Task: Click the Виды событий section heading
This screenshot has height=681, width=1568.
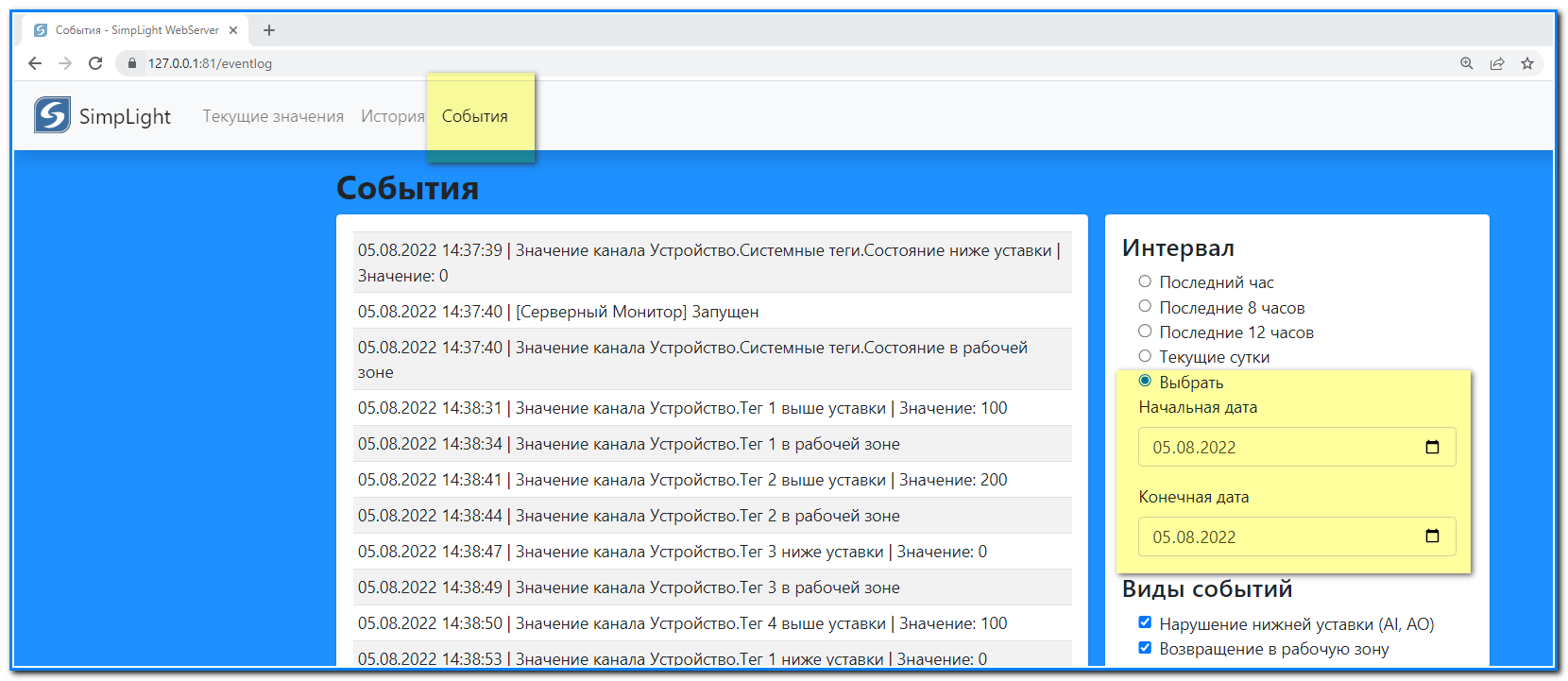Action: pos(1207,588)
